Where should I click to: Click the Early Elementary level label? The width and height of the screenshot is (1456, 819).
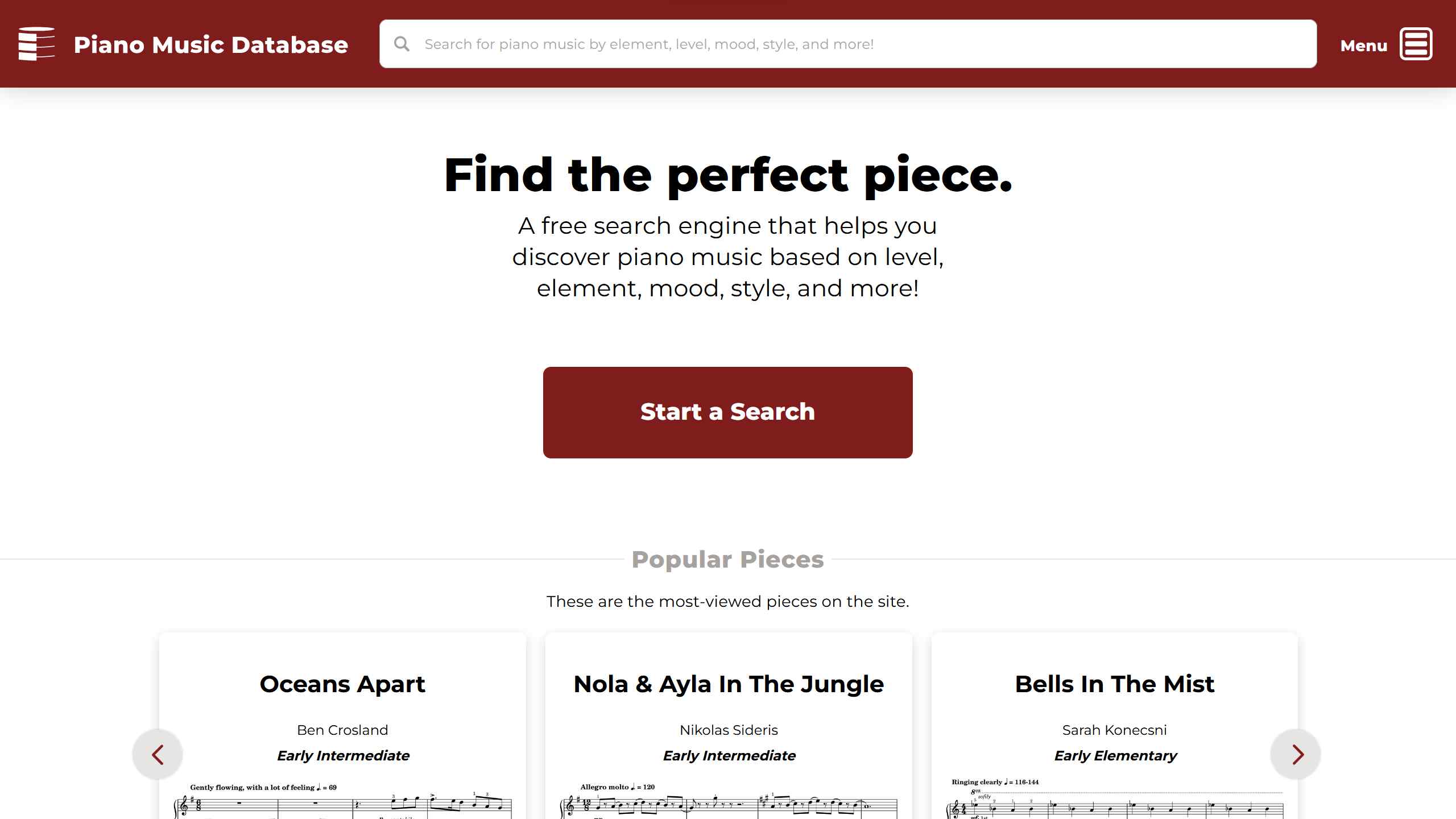pos(1115,756)
